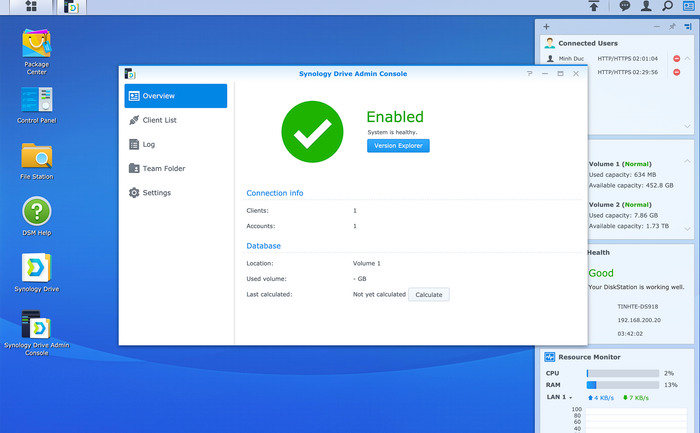Open the Log section

[175, 144]
